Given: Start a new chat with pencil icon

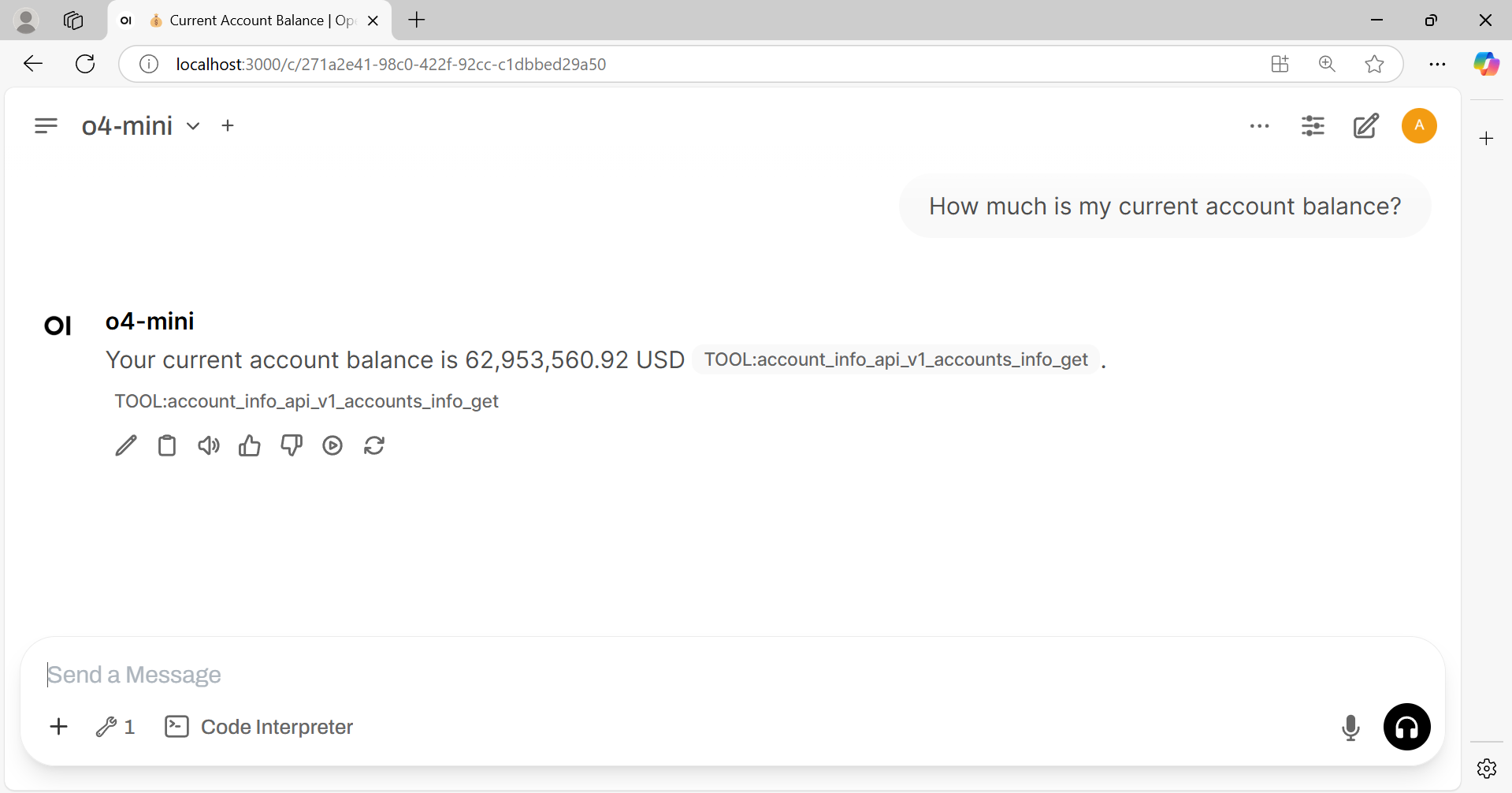Looking at the screenshot, I should (x=1365, y=126).
